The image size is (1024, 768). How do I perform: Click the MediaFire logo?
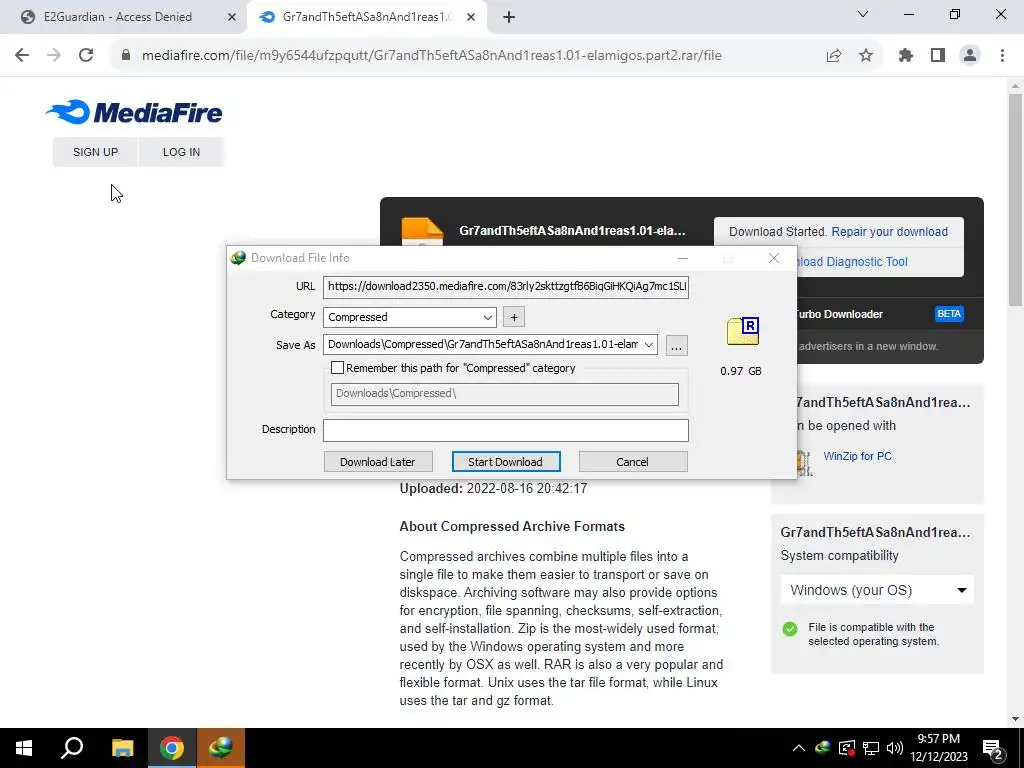(134, 112)
